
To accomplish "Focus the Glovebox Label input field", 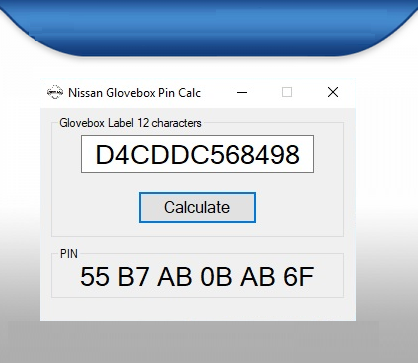I will 197,154.
